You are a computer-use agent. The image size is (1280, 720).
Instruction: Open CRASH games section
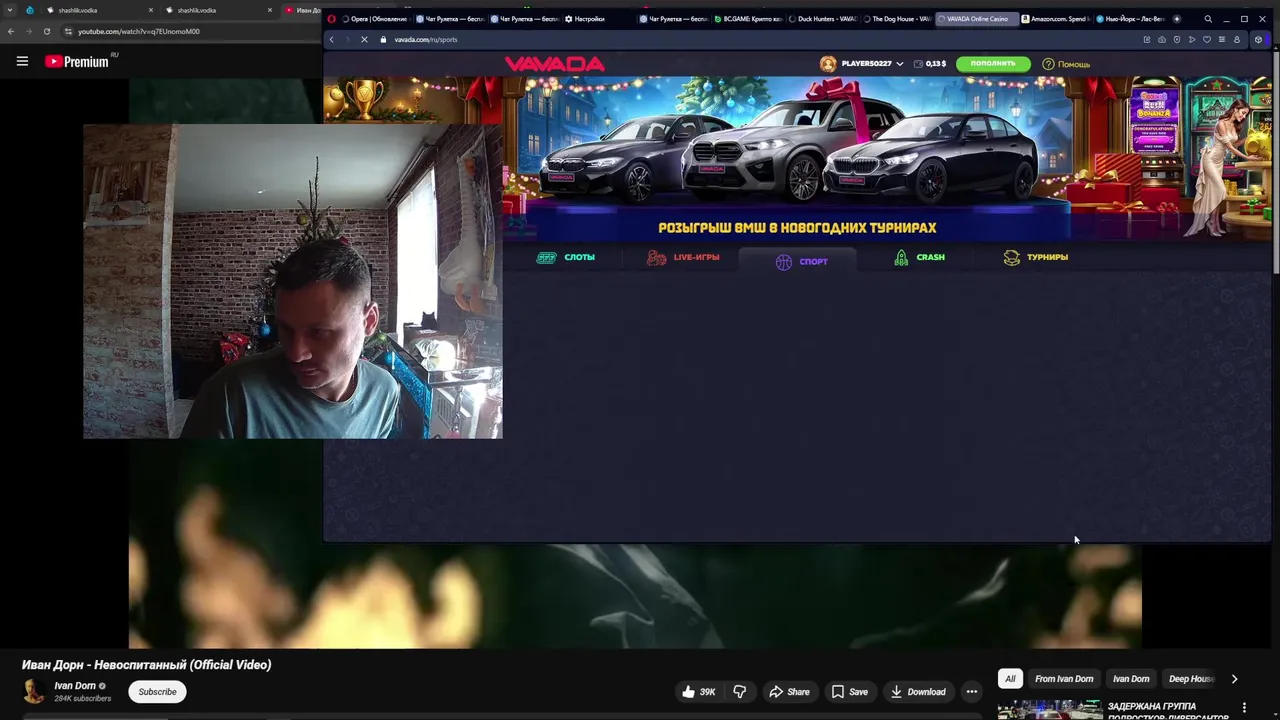pos(919,257)
